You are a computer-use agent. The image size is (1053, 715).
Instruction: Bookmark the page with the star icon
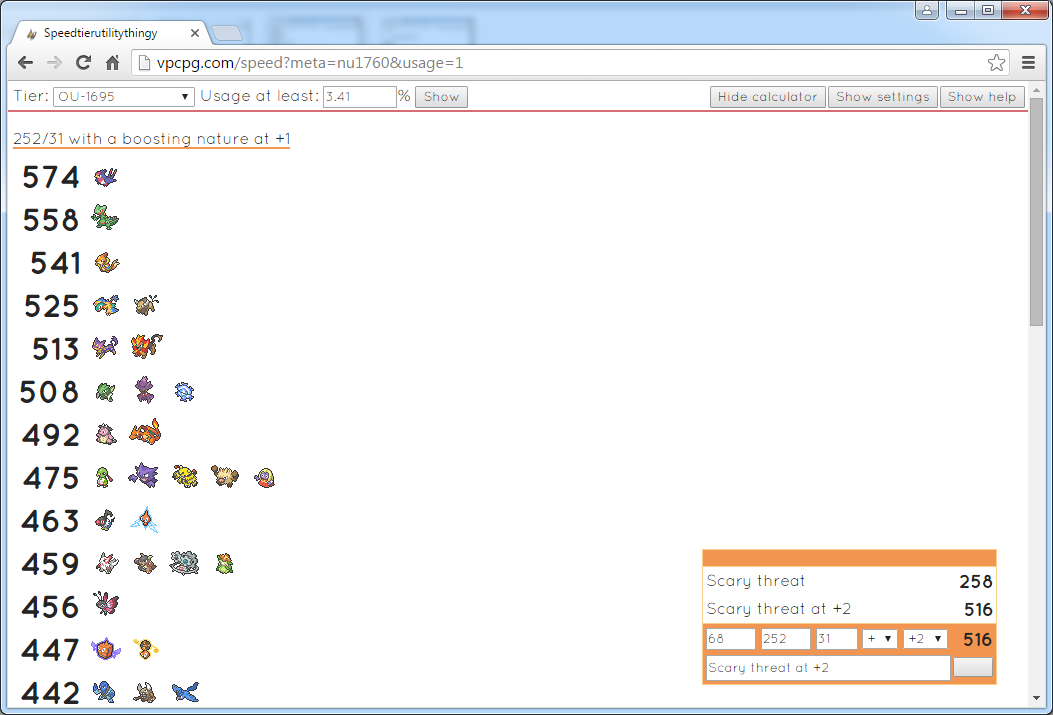(996, 62)
